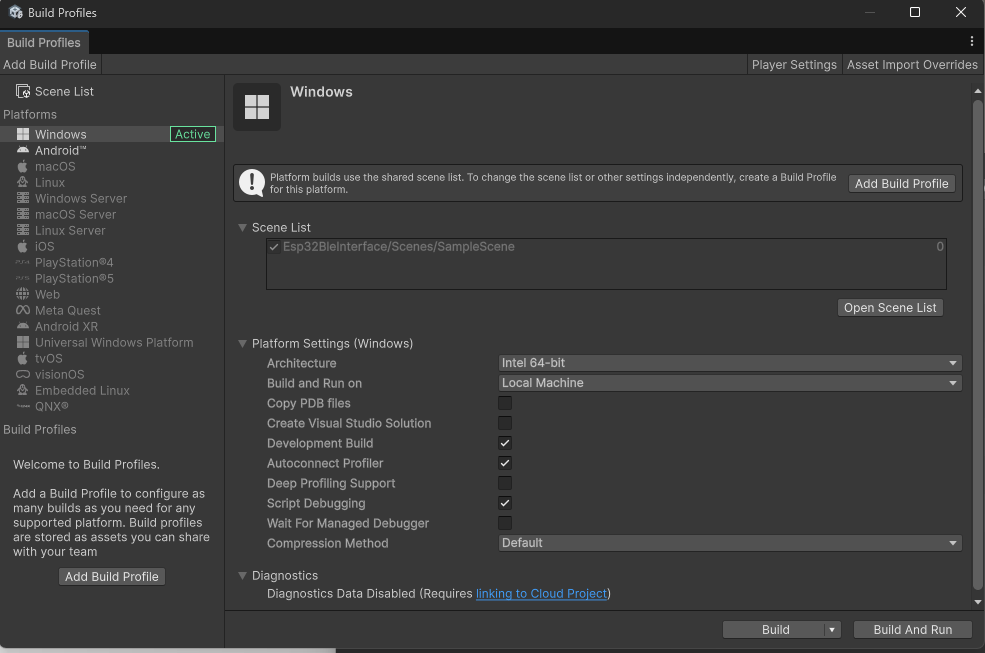Open Asset Import Overrides
Viewport: 985px width, 653px height.
[912, 64]
